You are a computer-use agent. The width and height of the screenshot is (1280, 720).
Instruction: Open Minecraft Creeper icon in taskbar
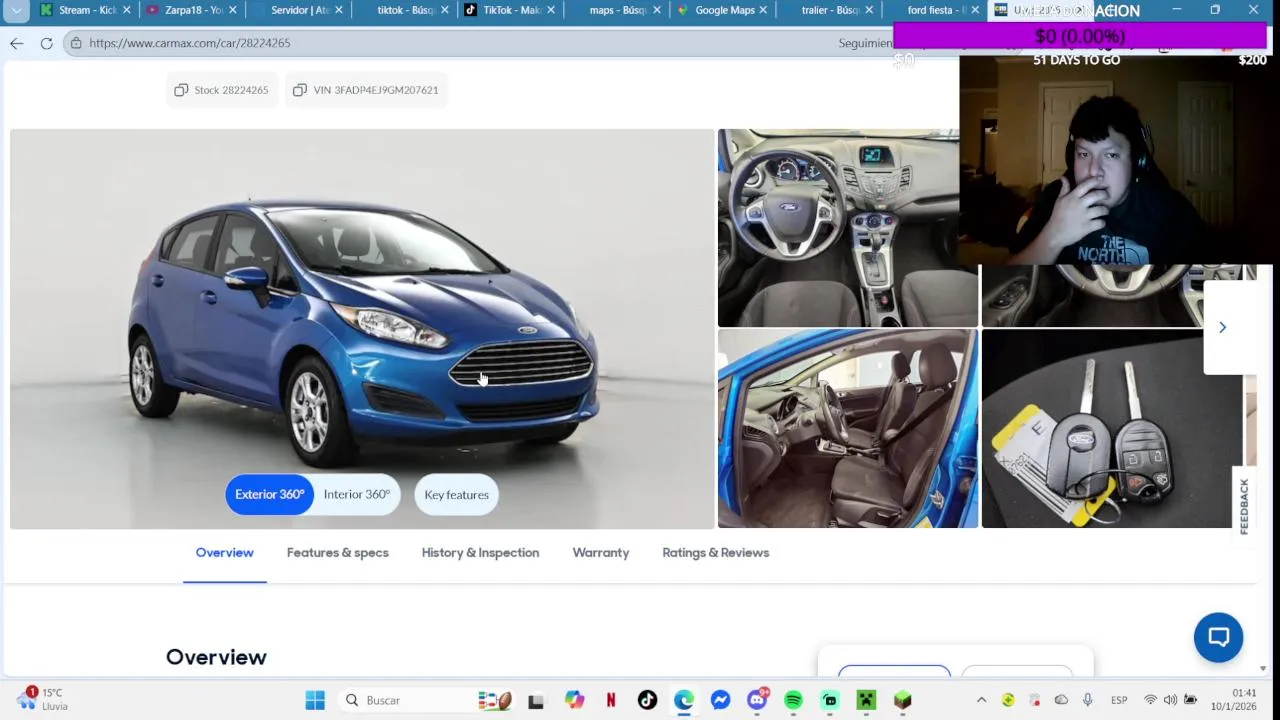pyautogui.click(x=866, y=700)
